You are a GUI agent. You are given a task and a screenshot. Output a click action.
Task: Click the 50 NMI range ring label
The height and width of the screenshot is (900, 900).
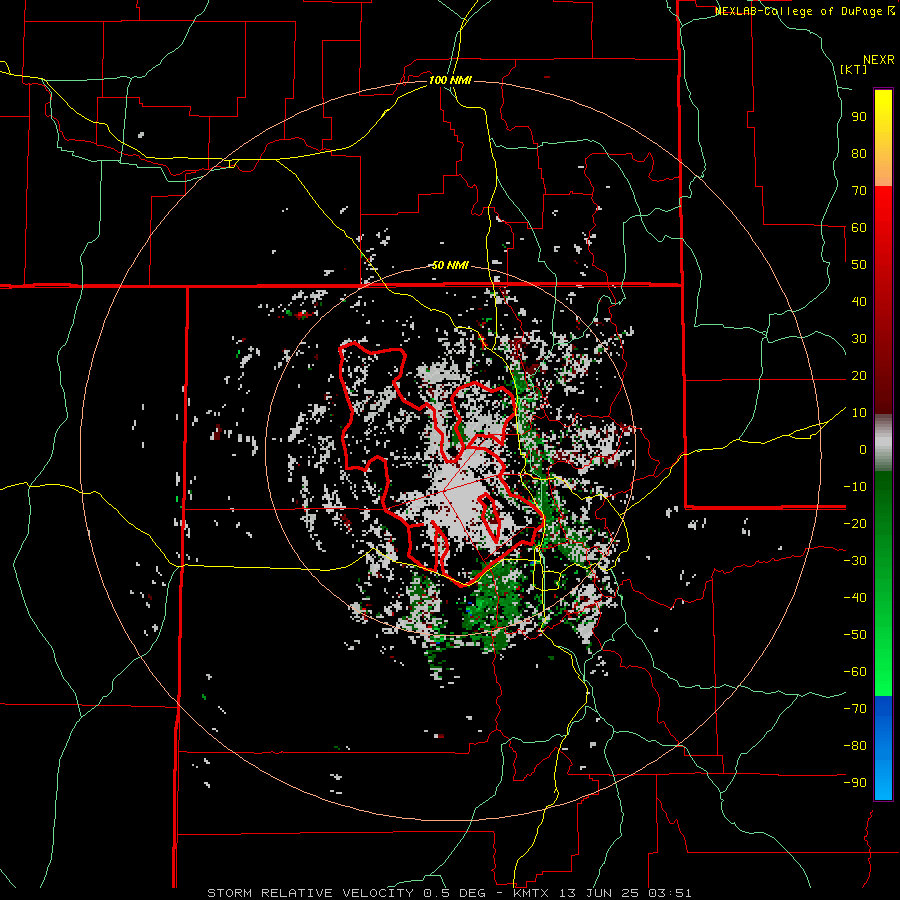[451, 265]
